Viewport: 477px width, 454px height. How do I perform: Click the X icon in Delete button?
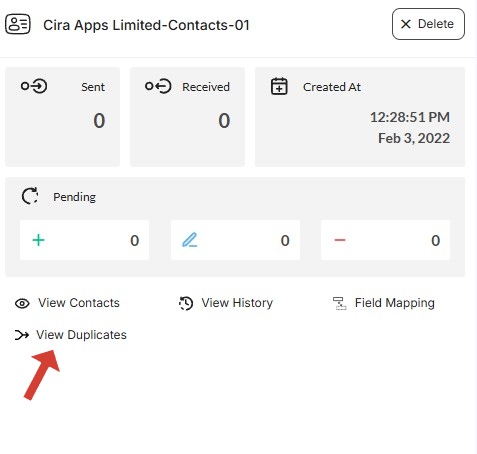pos(406,24)
